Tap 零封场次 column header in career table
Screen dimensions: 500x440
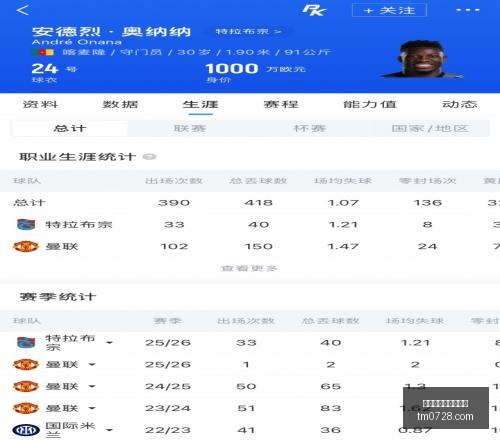(427, 181)
